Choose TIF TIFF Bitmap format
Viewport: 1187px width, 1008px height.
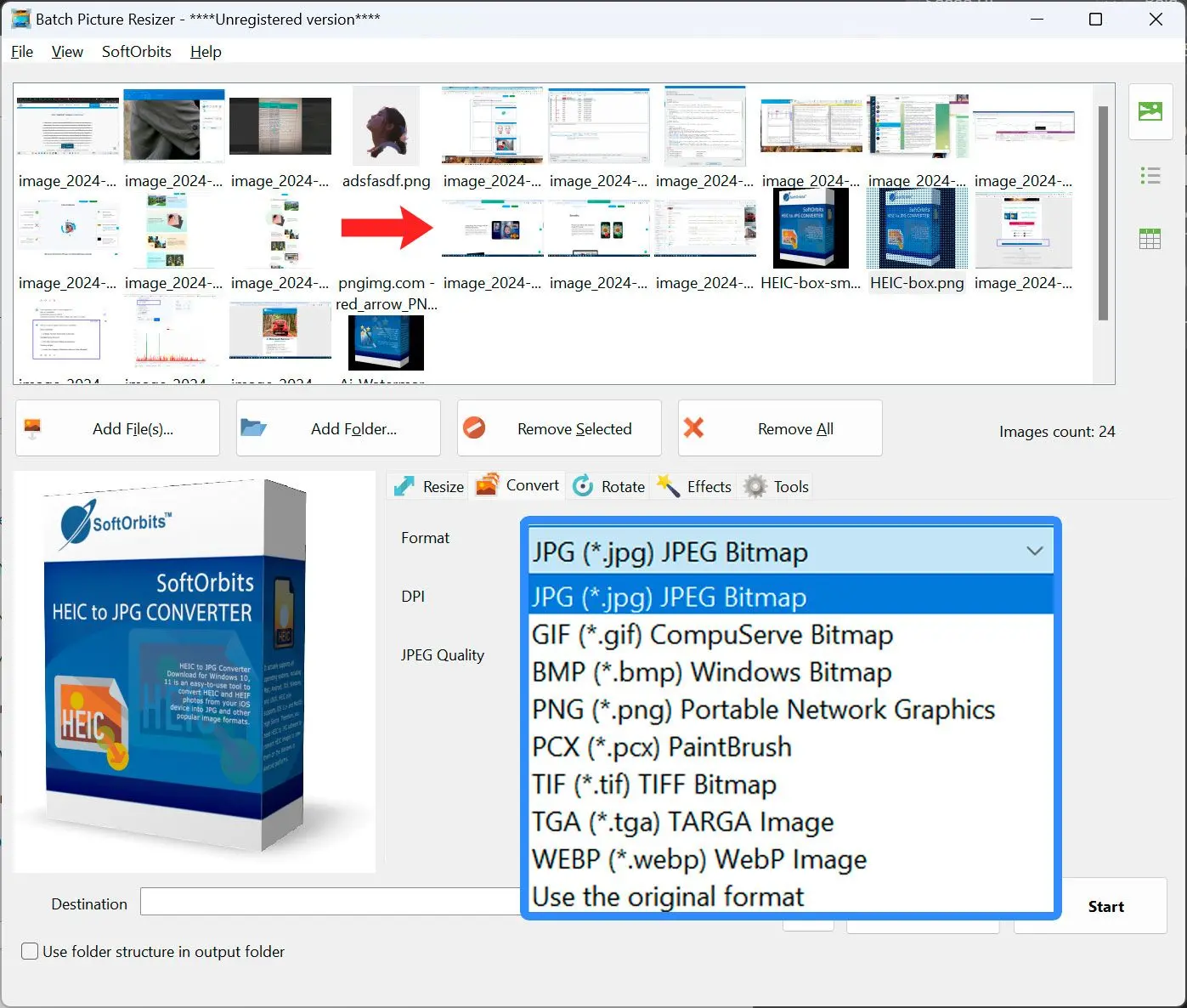(x=791, y=784)
